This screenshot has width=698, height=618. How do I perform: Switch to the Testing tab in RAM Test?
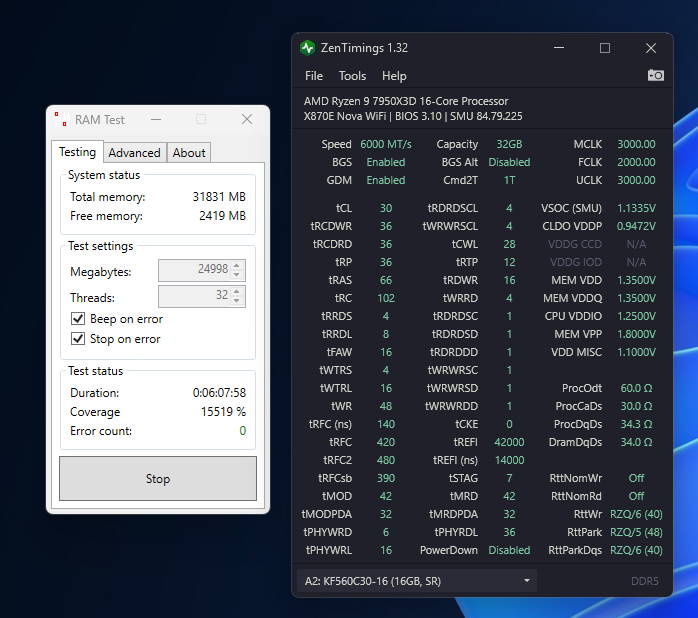(x=77, y=152)
